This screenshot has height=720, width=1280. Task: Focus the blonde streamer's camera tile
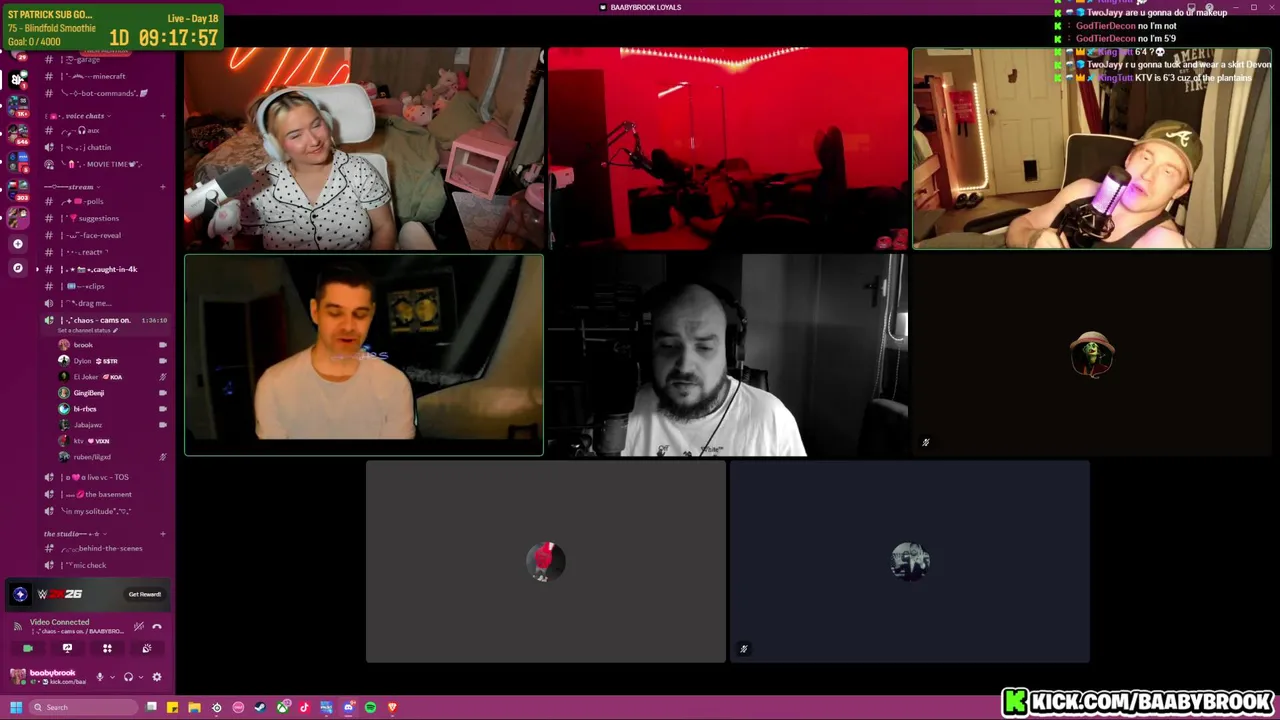click(x=364, y=148)
